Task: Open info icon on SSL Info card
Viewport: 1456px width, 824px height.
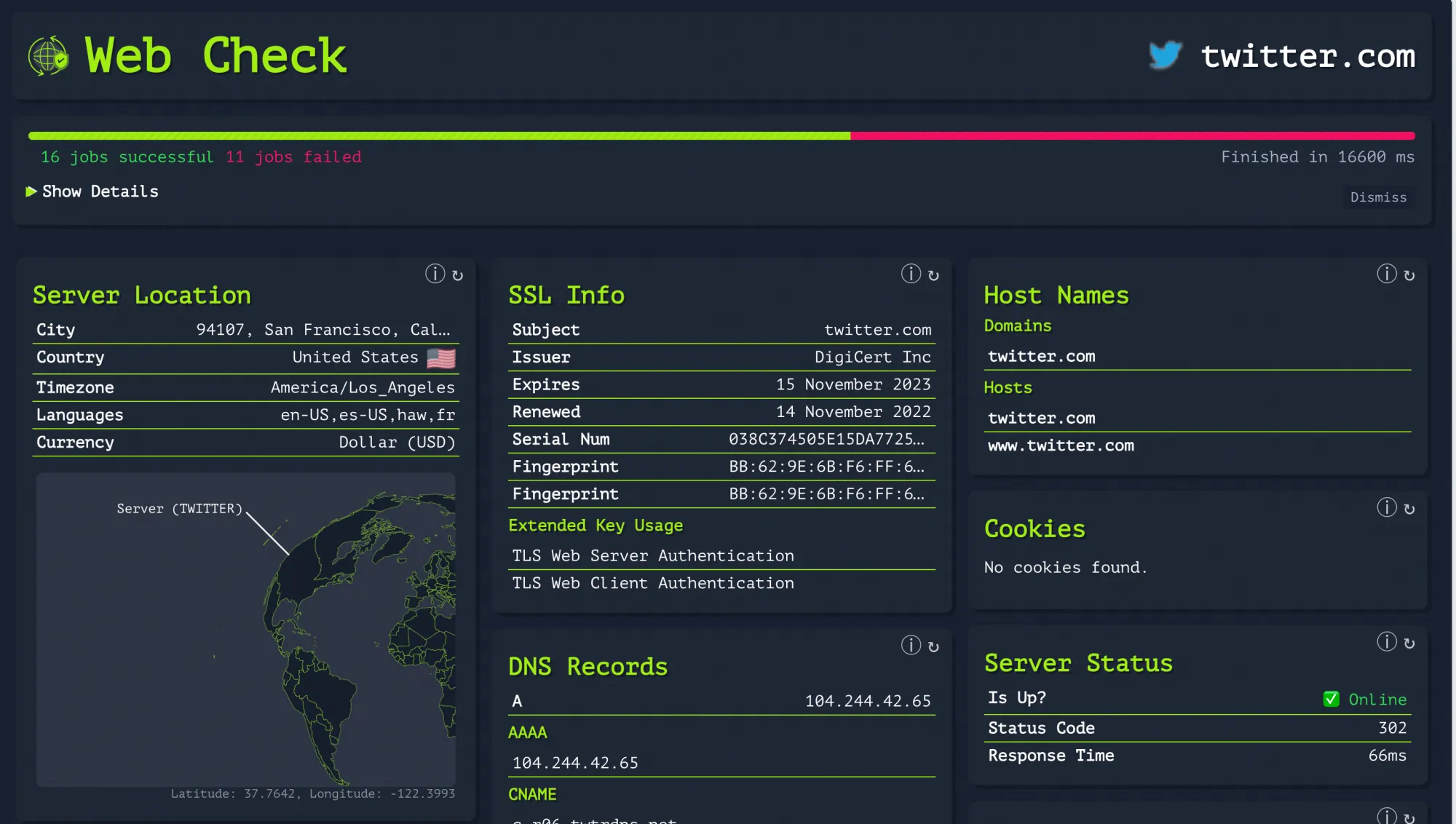Action: [x=911, y=274]
